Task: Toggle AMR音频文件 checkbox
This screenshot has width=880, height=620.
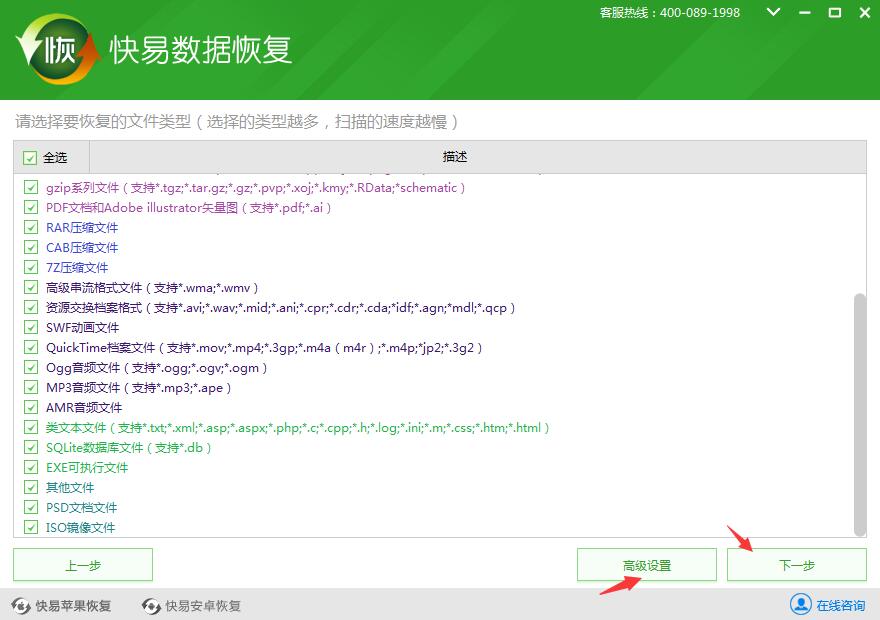Action: [x=31, y=407]
